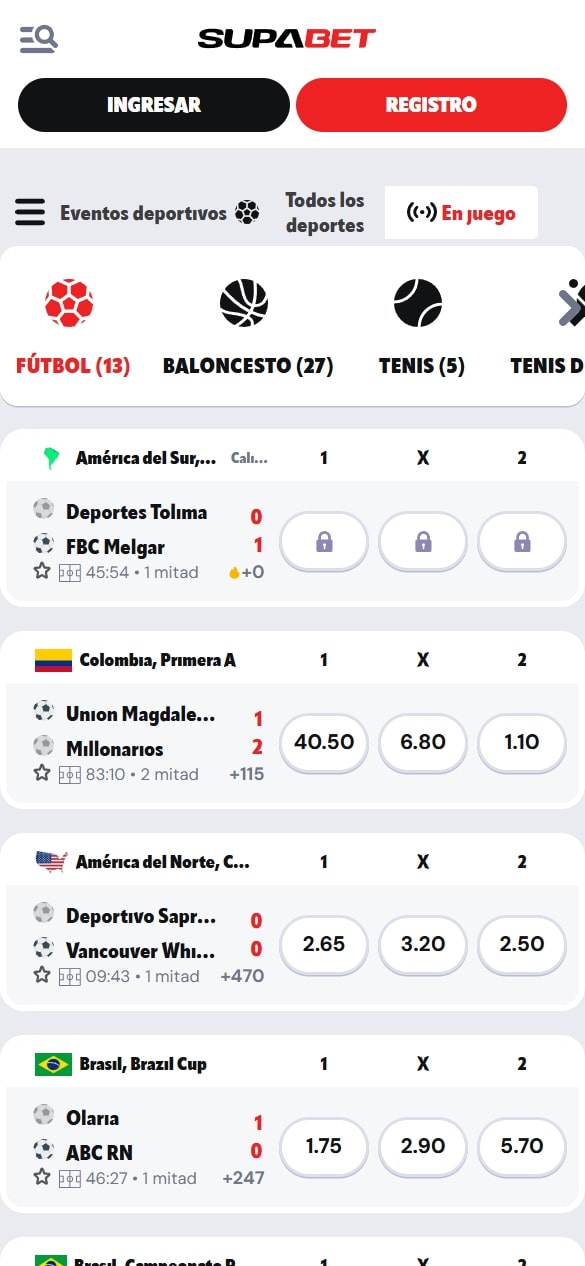
Task: Open pitch stats icon for Deportivo Saprissa match
Action: [x=70, y=976]
